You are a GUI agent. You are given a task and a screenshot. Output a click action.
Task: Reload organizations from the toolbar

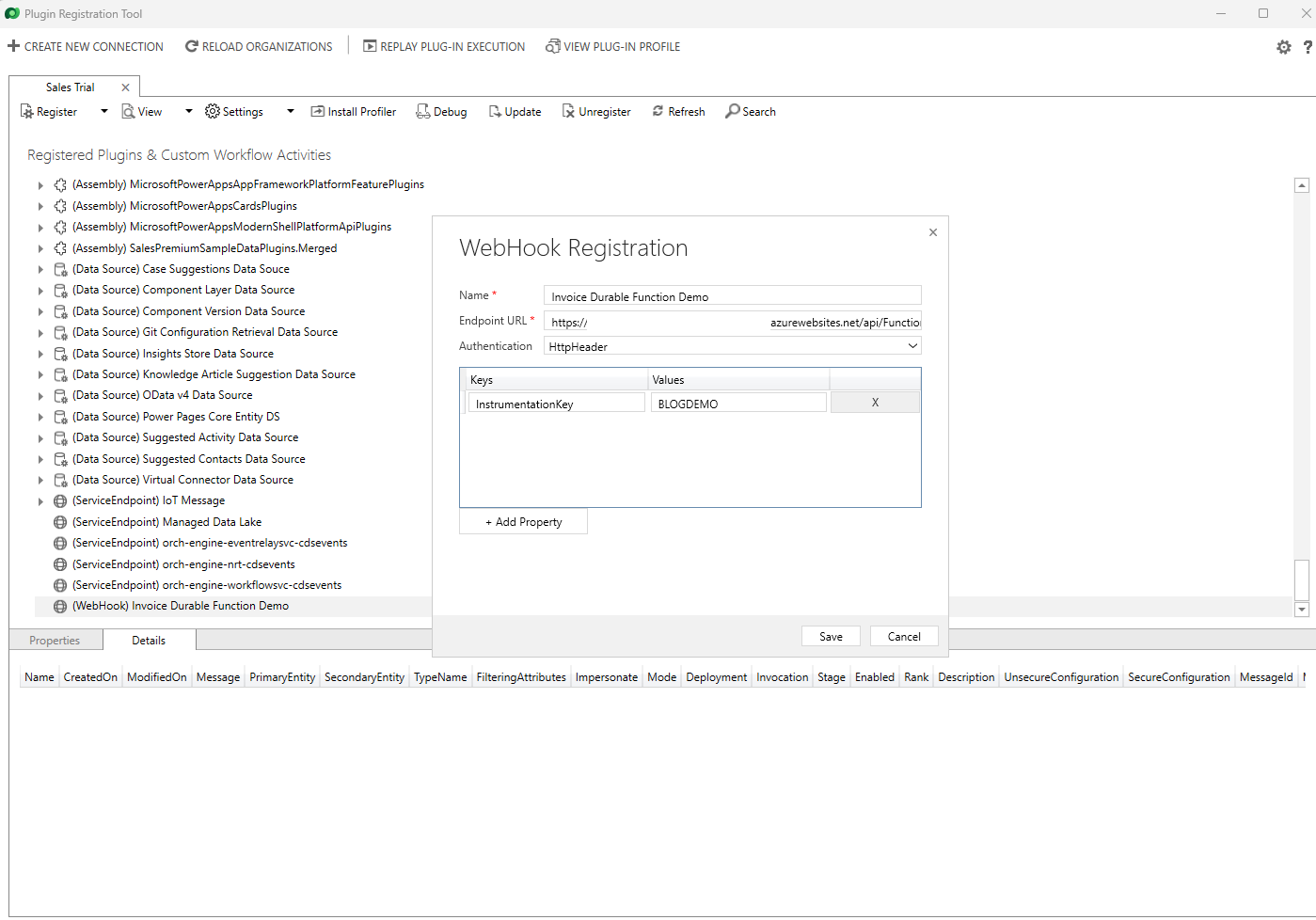click(259, 46)
